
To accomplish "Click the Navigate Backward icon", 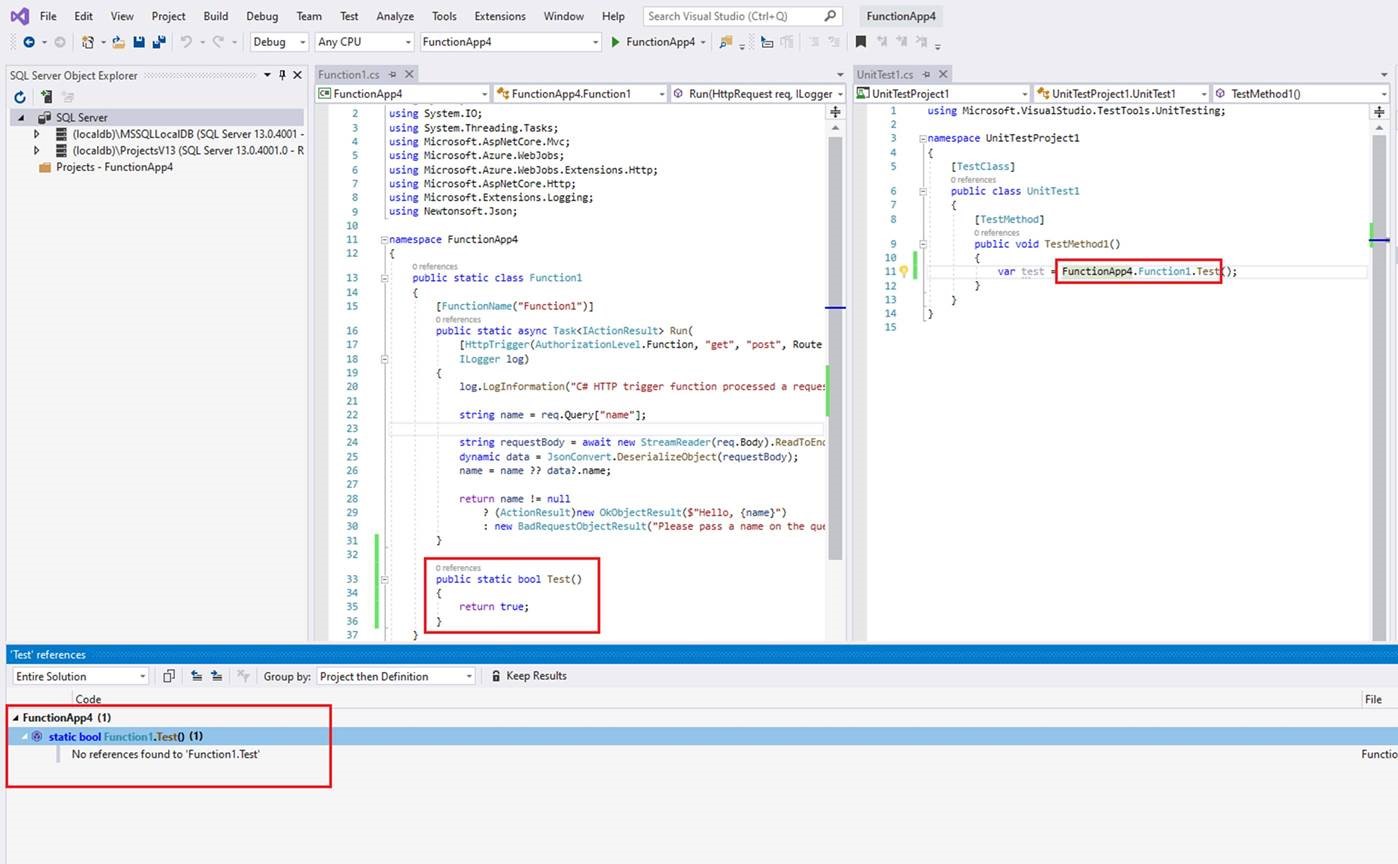I will point(30,41).
